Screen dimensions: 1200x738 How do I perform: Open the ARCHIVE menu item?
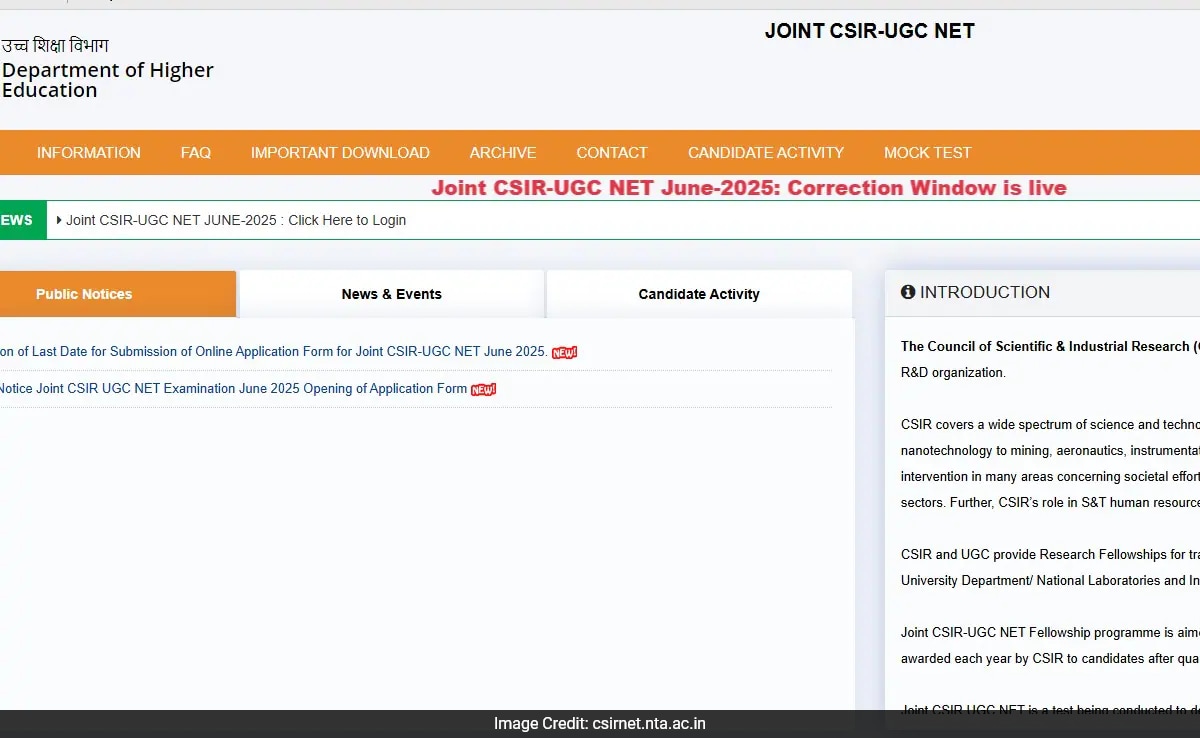pyautogui.click(x=503, y=152)
